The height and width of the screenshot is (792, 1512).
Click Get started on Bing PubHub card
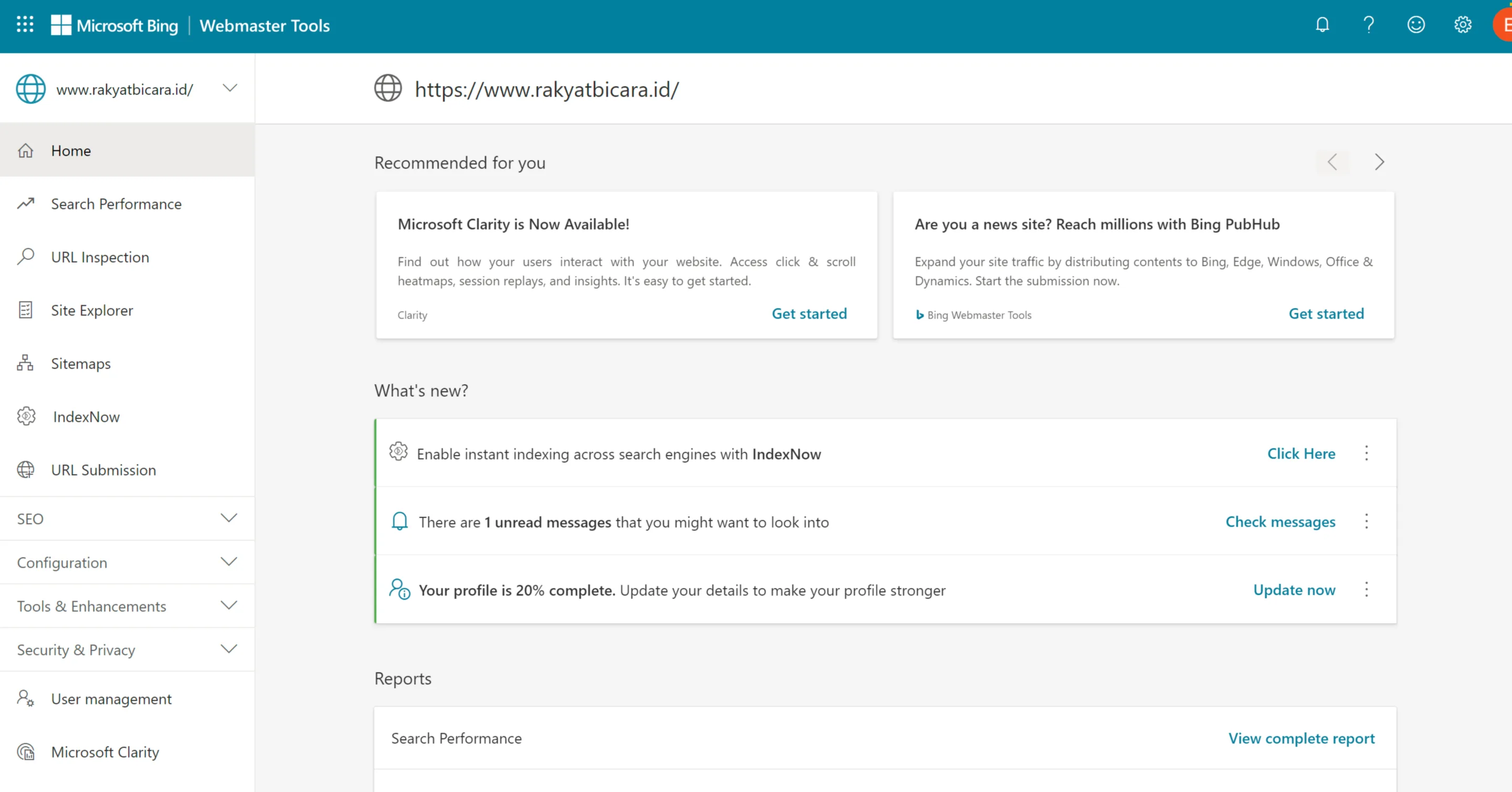click(1326, 313)
